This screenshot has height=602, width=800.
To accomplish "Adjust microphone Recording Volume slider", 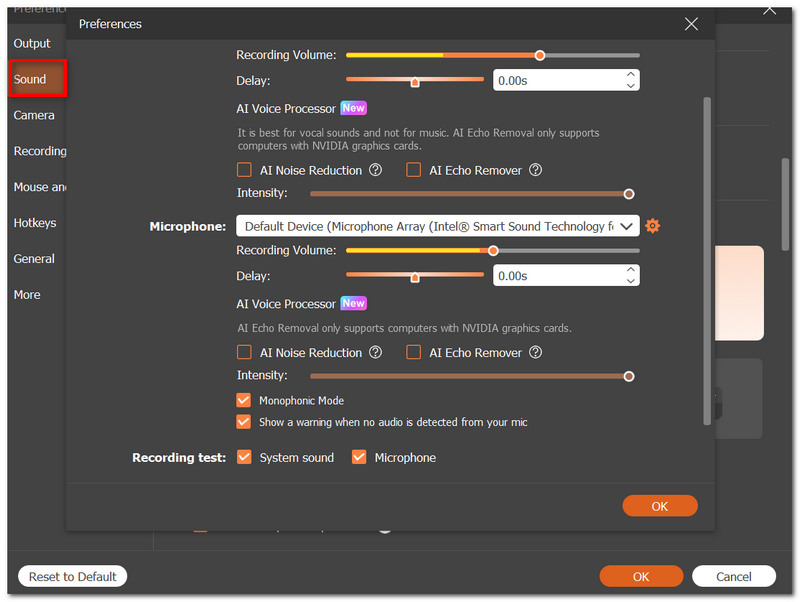I will (493, 250).
